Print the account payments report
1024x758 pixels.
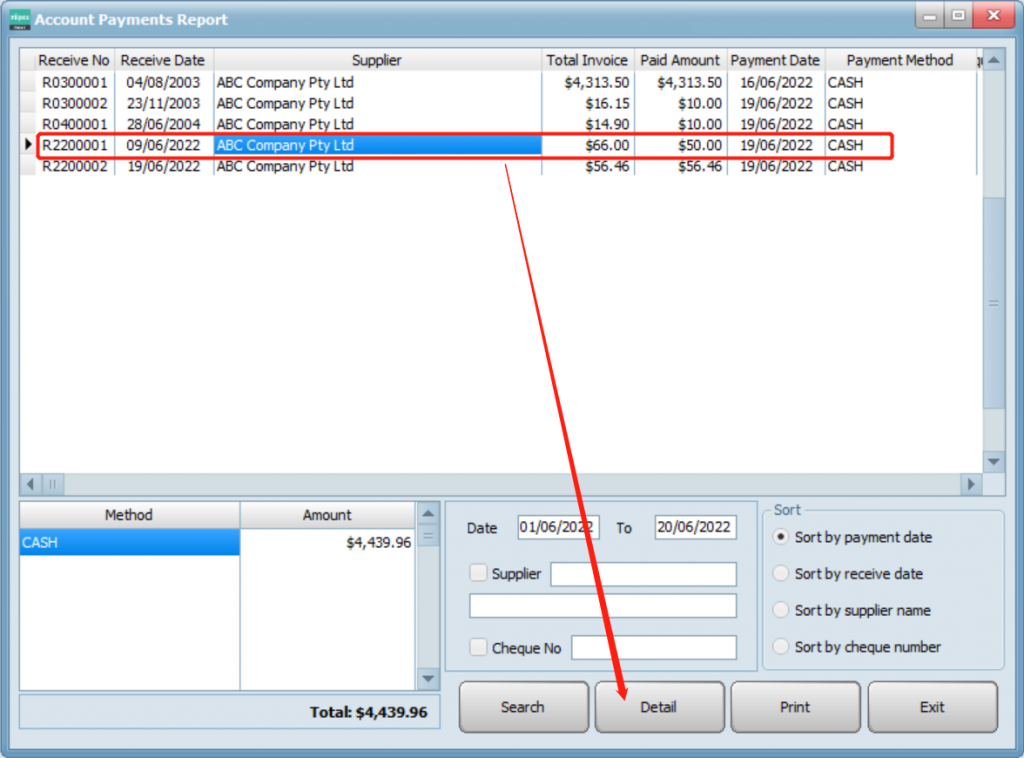795,707
